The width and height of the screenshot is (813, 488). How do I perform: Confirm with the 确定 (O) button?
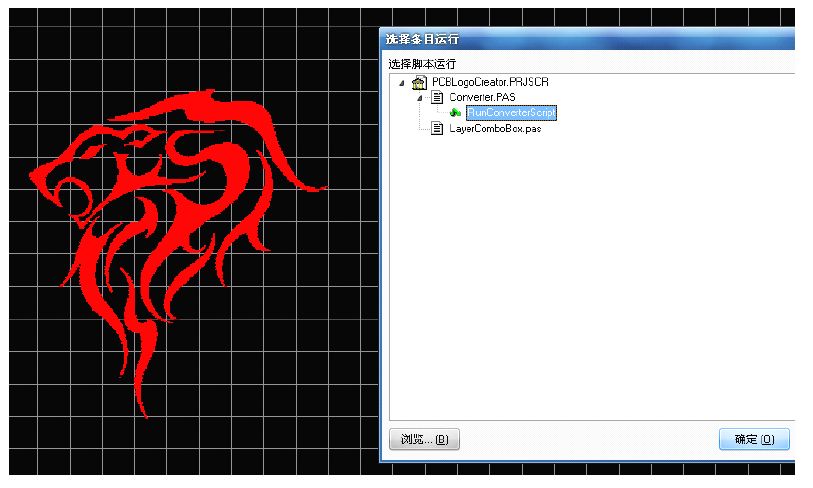753,439
